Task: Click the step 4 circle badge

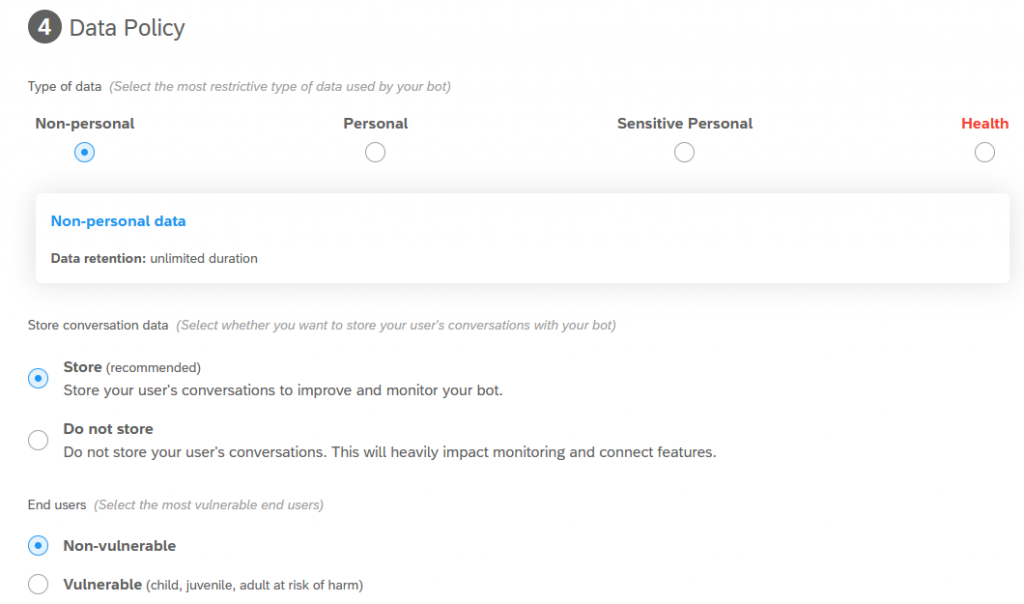Action: coord(44,27)
